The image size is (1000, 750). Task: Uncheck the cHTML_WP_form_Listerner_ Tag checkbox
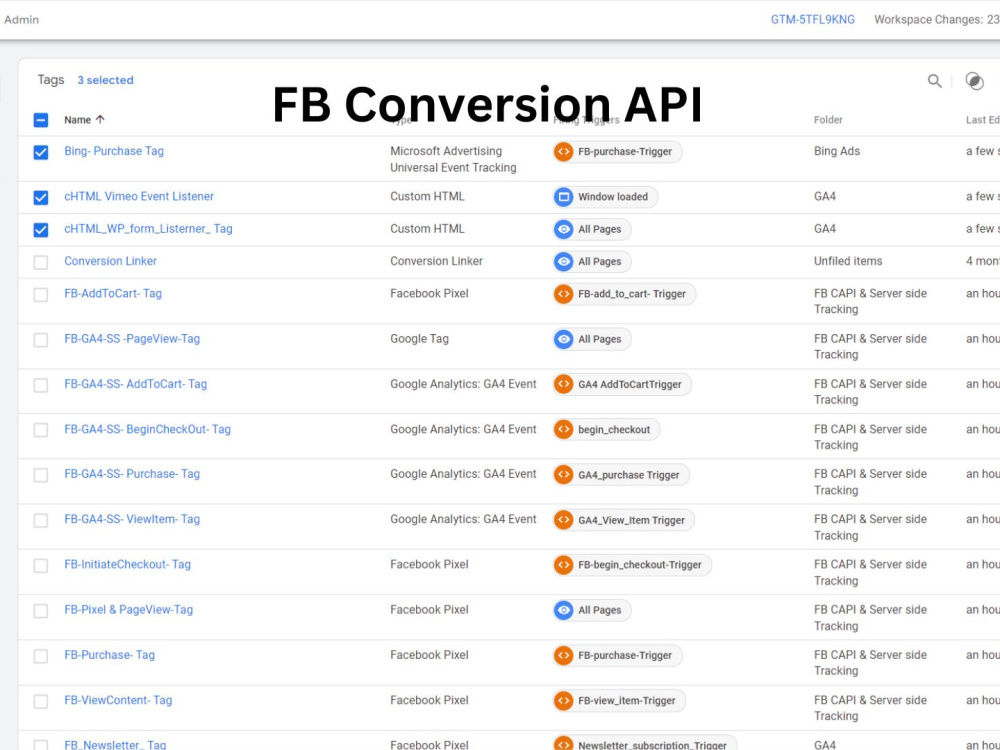pyautogui.click(x=41, y=230)
